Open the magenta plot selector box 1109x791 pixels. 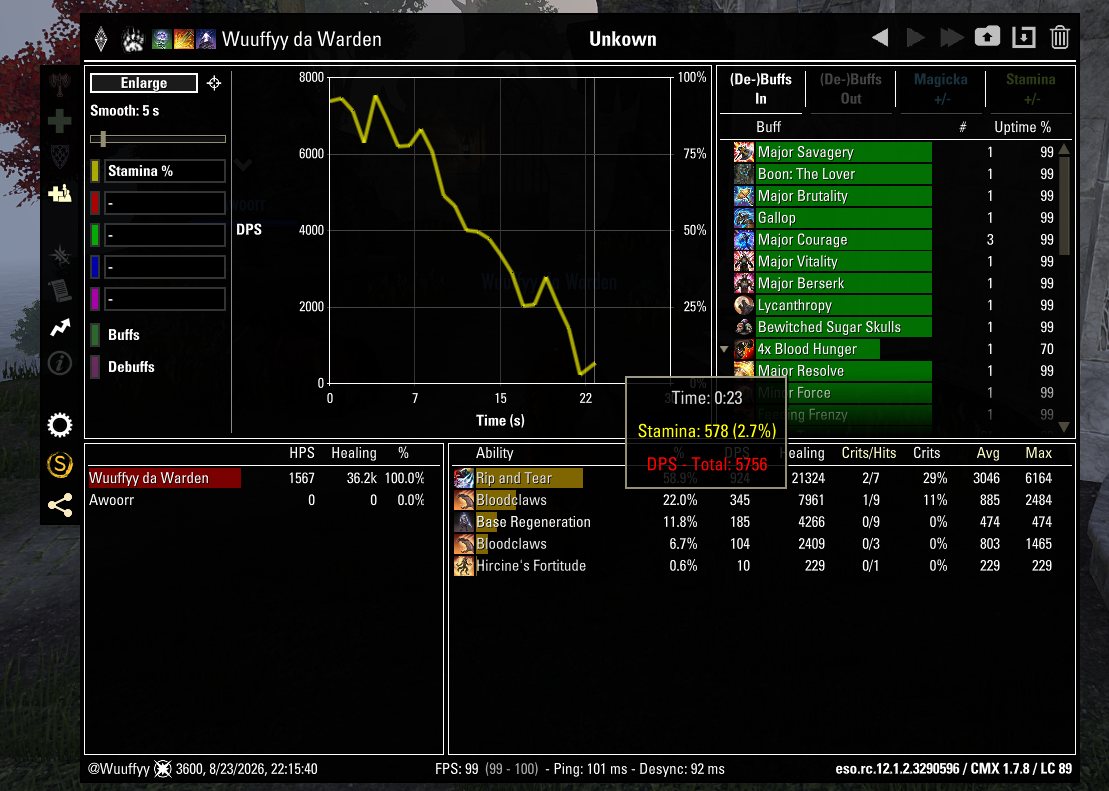tap(165, 299)
